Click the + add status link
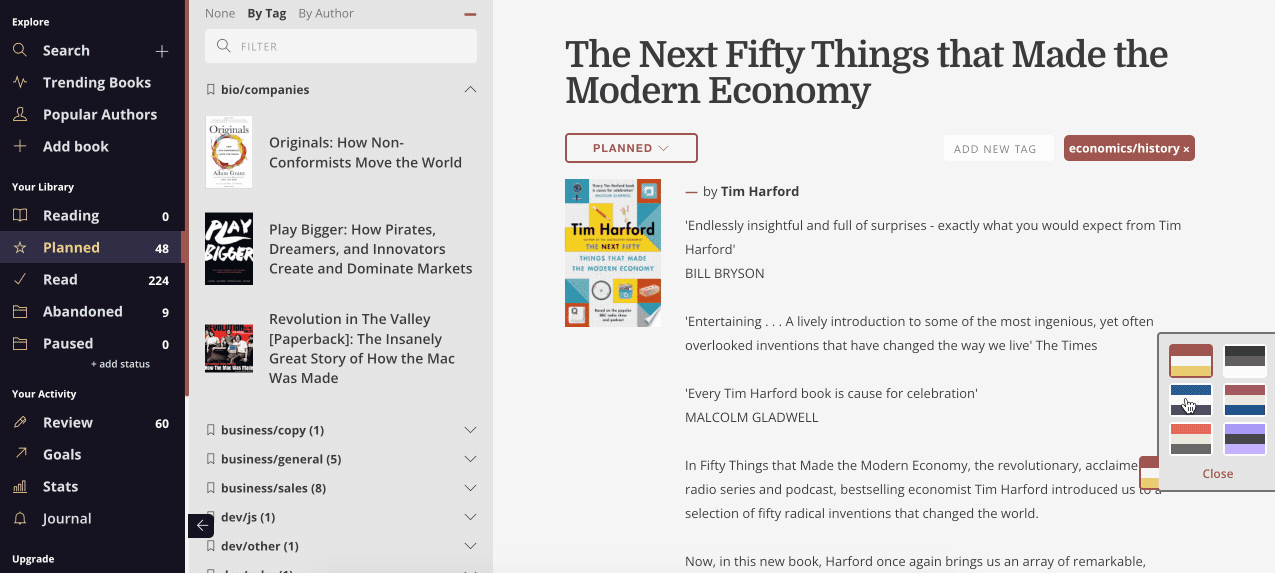 coord(120,364)
